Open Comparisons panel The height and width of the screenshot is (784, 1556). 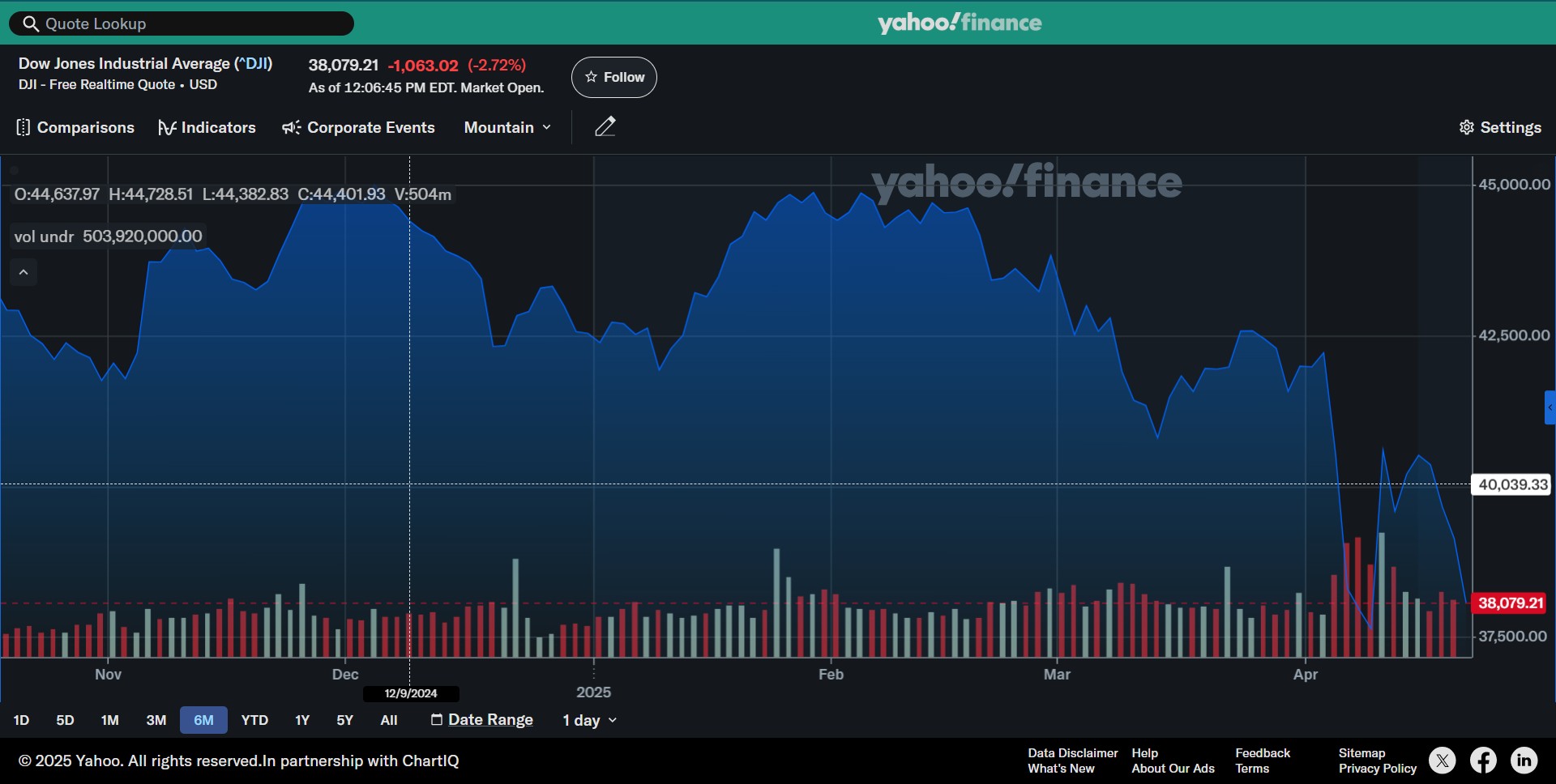tap(75, 127)
